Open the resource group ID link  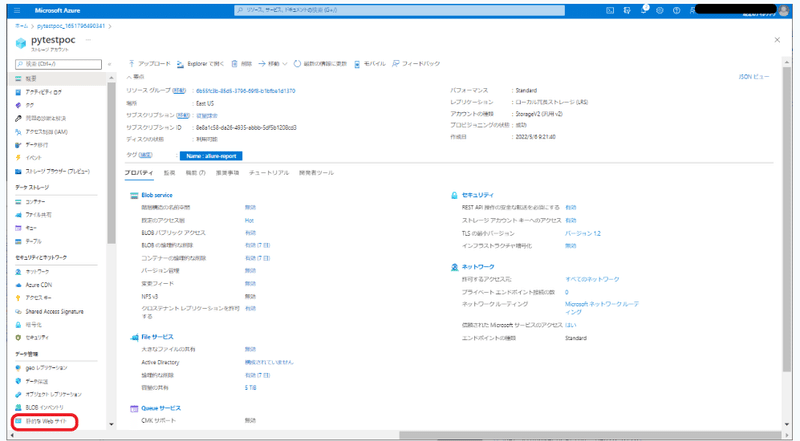click(245, 91)
